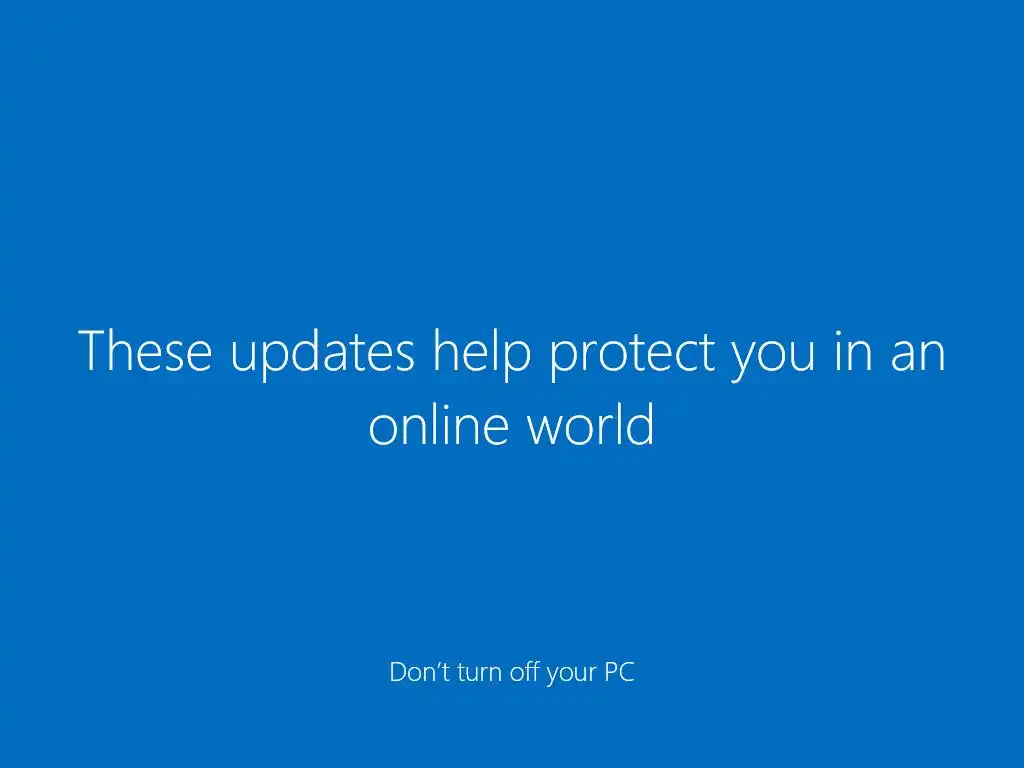Click blank blue space between headline and warning
Screen dimensions: 1024x768
pos(512,555)
